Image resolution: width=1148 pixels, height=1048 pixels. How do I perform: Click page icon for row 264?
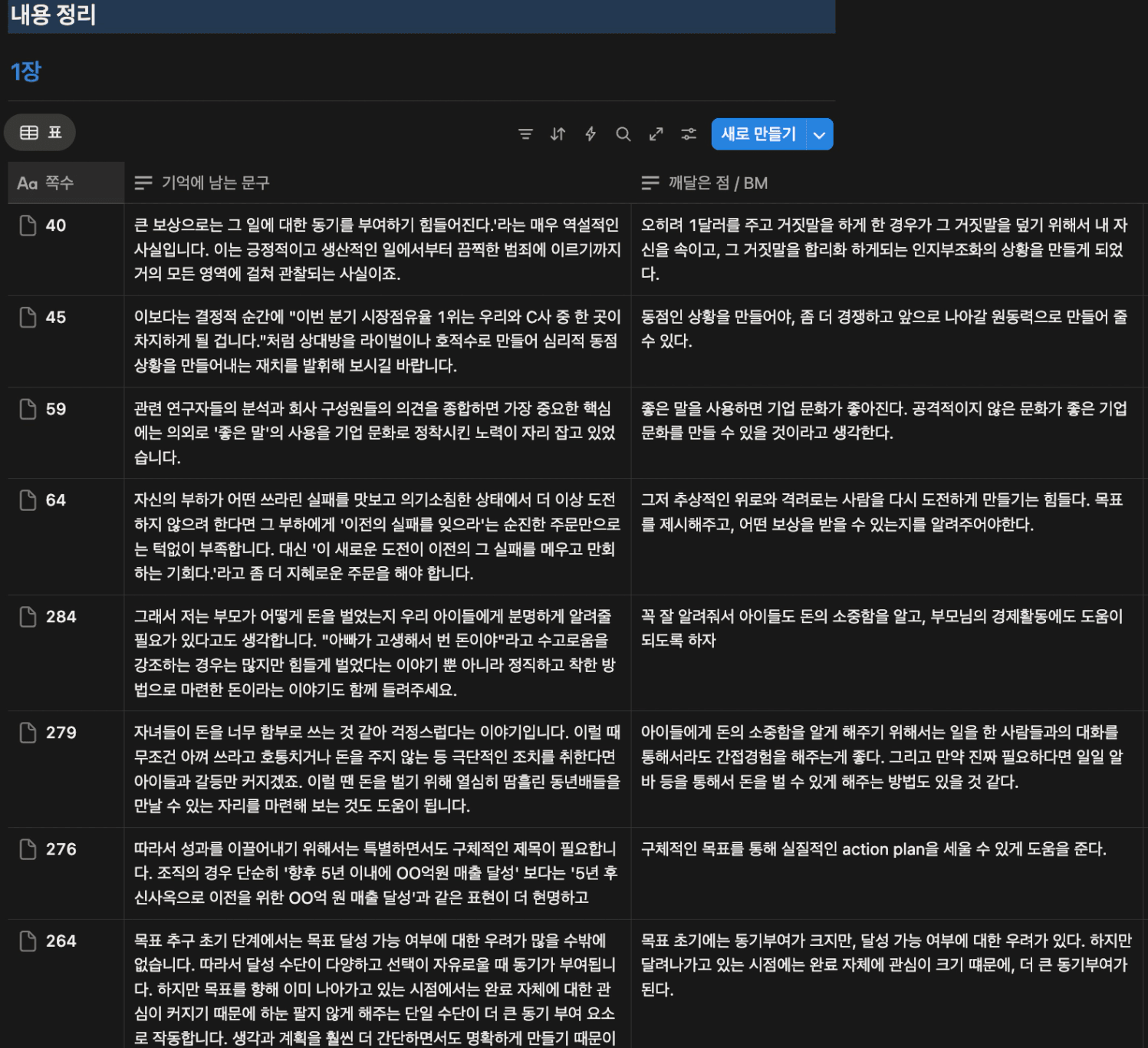click(x=28, y=941)
